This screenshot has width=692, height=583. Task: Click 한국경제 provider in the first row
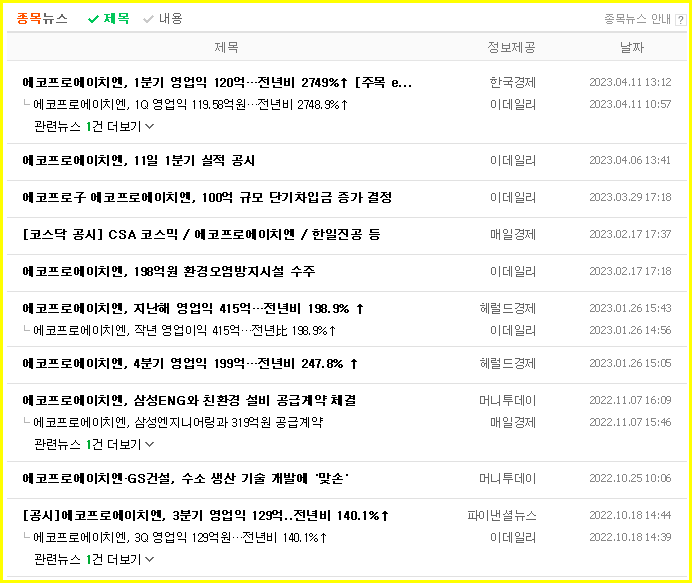[512, 83]
